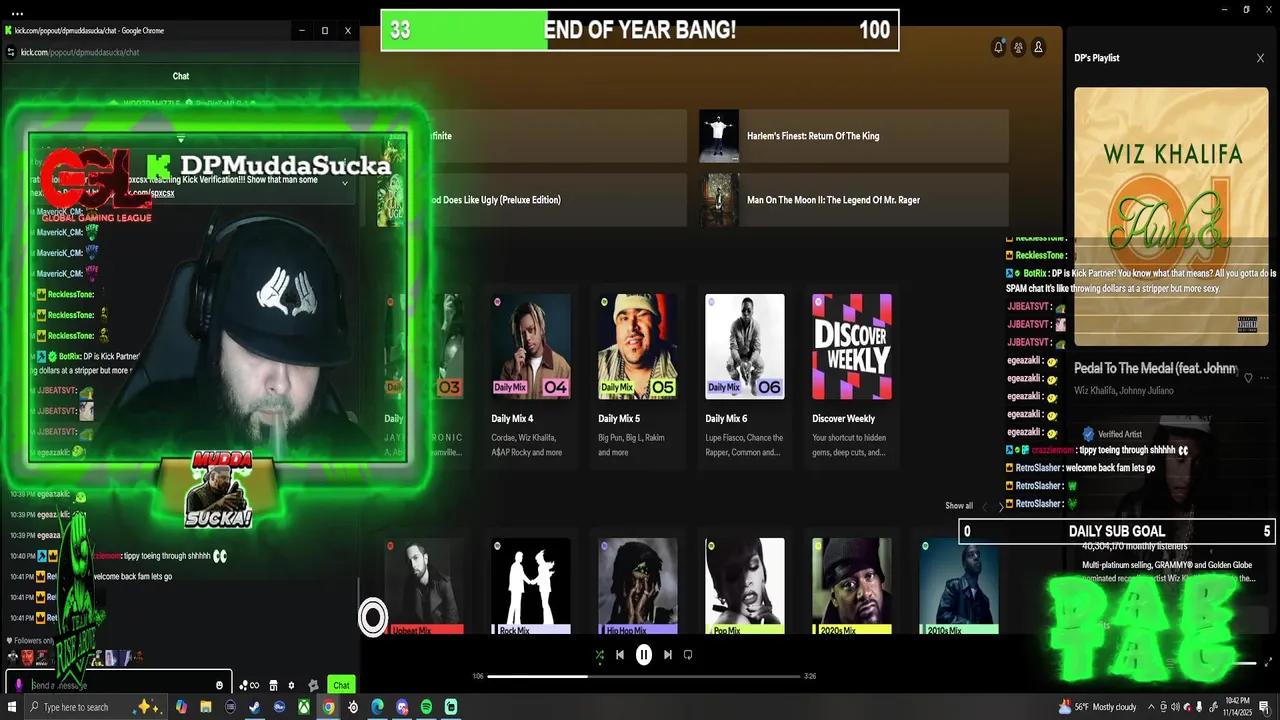Click the Show all link
Image resolution: width=1280 pixels, height=720 pixels.
point(959,506)
